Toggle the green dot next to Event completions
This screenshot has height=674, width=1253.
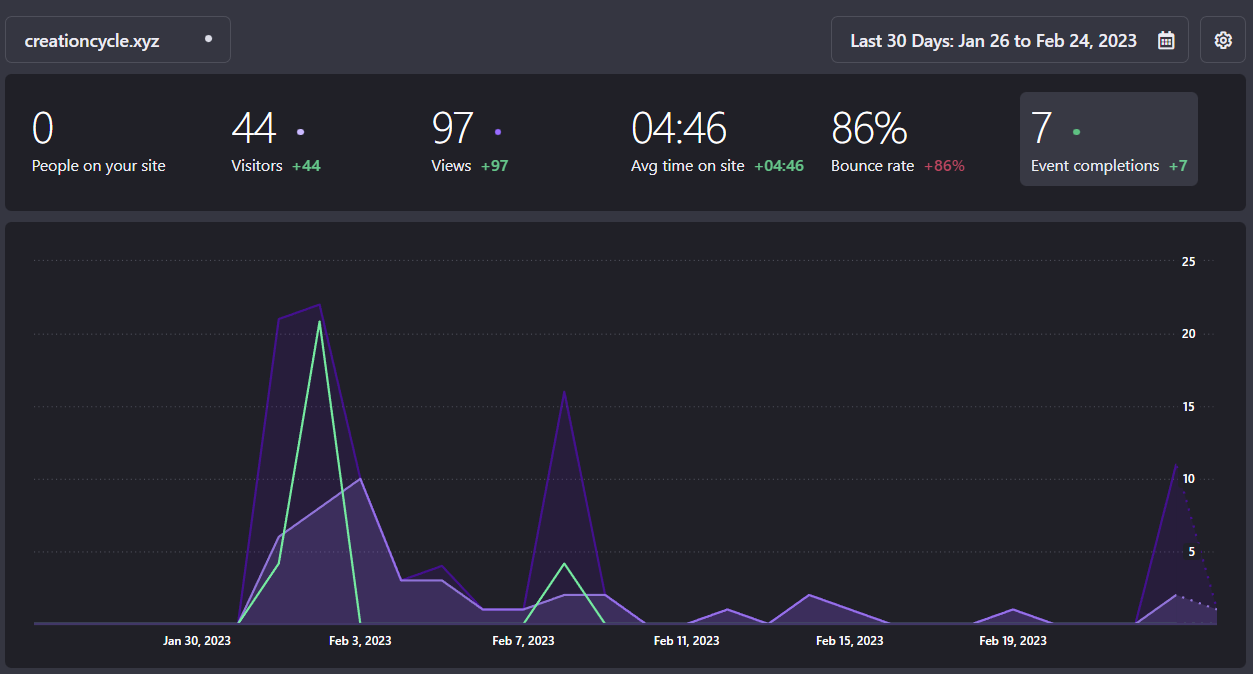click(1075, 131)
